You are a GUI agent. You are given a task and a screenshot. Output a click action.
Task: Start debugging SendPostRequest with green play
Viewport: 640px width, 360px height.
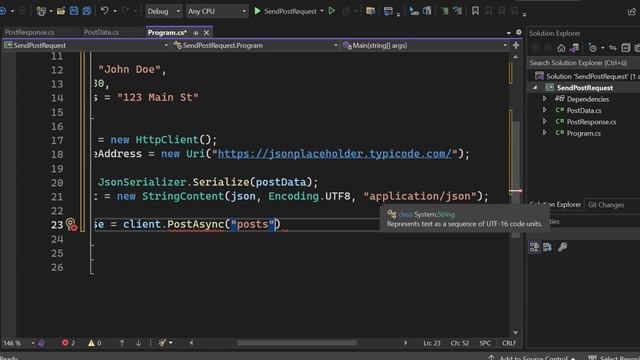coord(258,11)
